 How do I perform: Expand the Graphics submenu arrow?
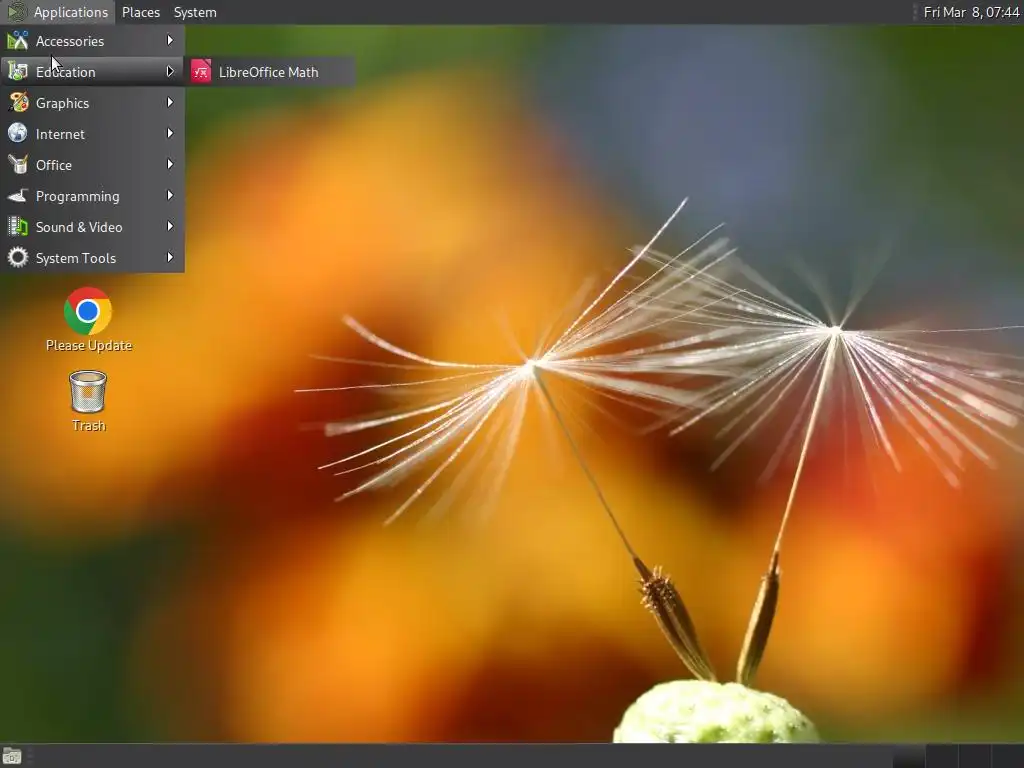click(x=170, y=103)
